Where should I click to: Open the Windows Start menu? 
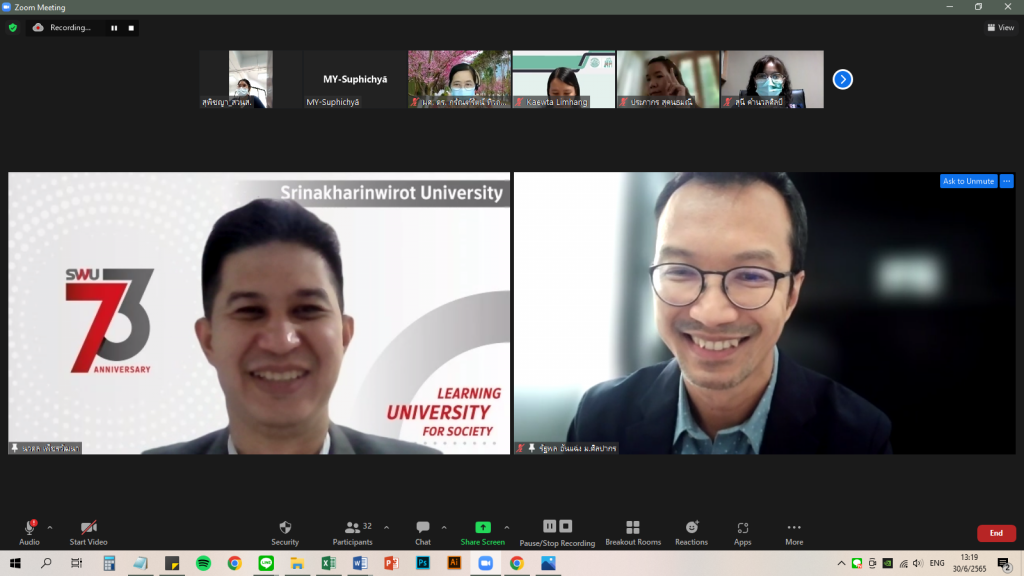click(15, 563)
